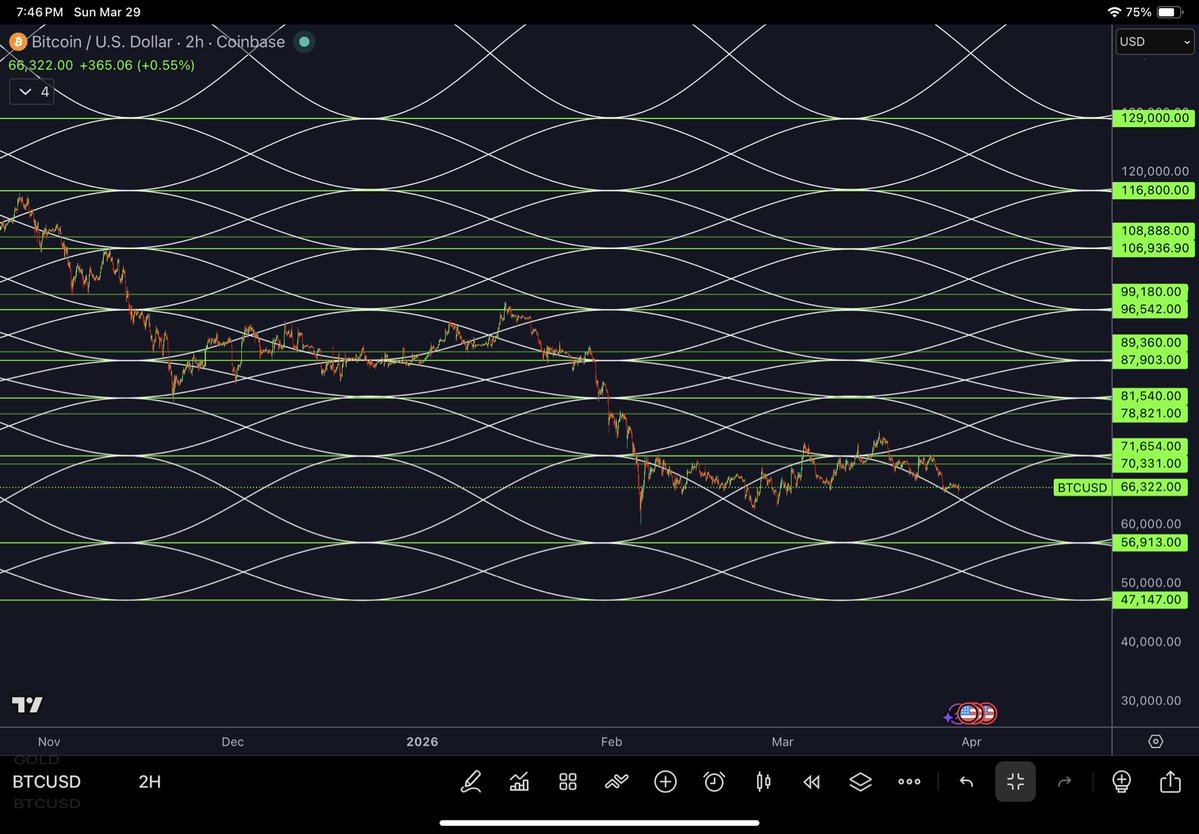Start bar replay with the rewind icon
Viewport: 1199px width, 834px height.
pos(811,782)
